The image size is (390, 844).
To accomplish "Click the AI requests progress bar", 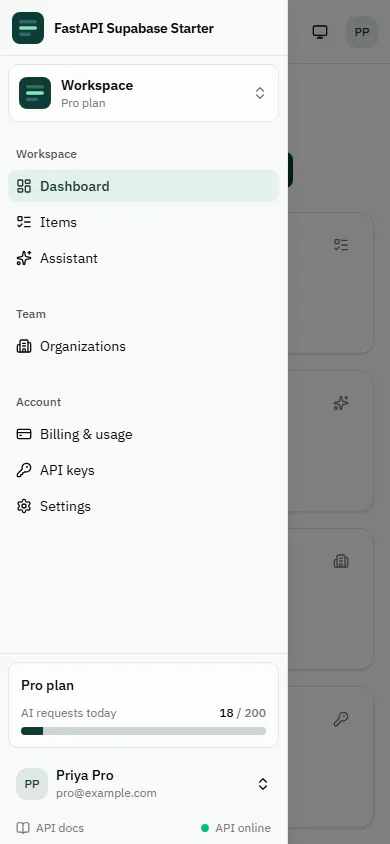I will (x=144, y=731).
